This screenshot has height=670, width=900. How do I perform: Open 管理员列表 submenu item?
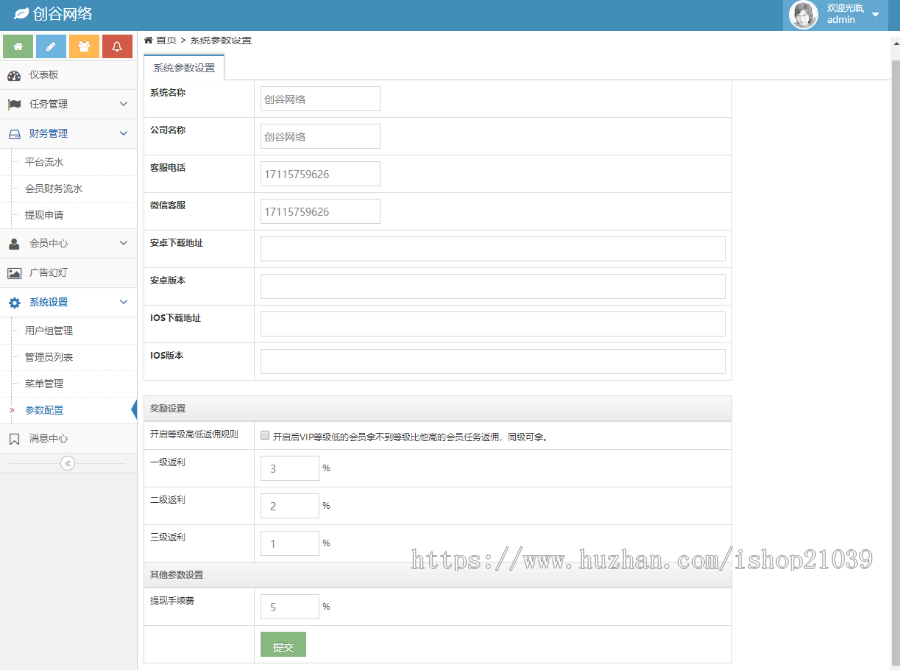point(49,357)
